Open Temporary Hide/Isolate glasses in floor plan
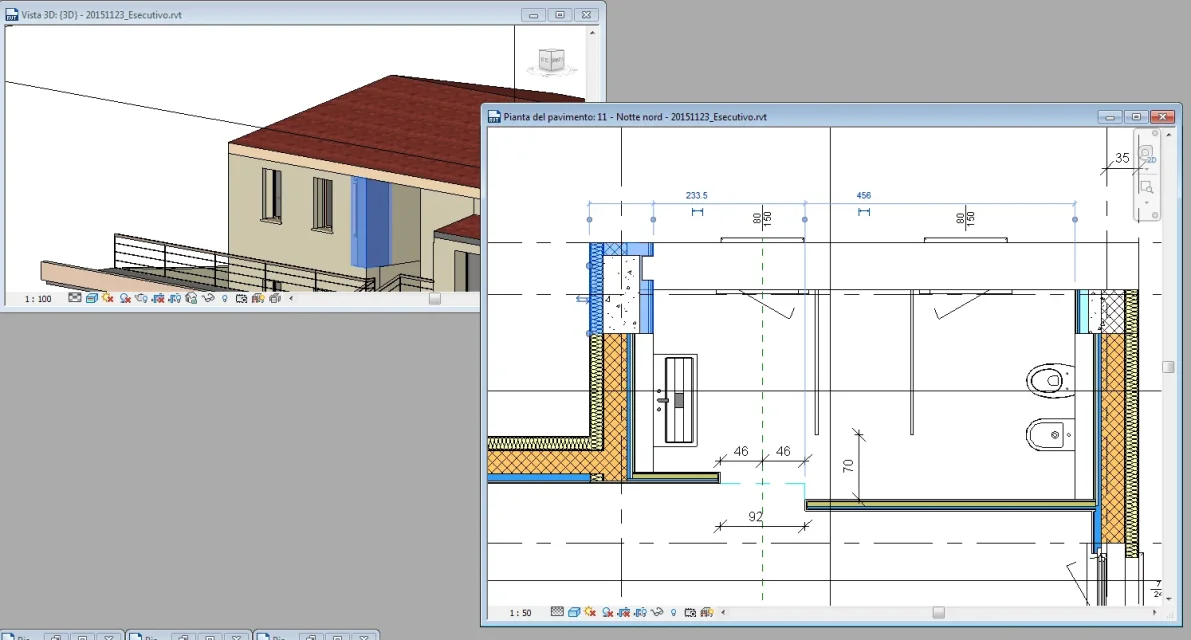Image resolution: width=1191 pixels, height=640 pixels. (656, 612)
